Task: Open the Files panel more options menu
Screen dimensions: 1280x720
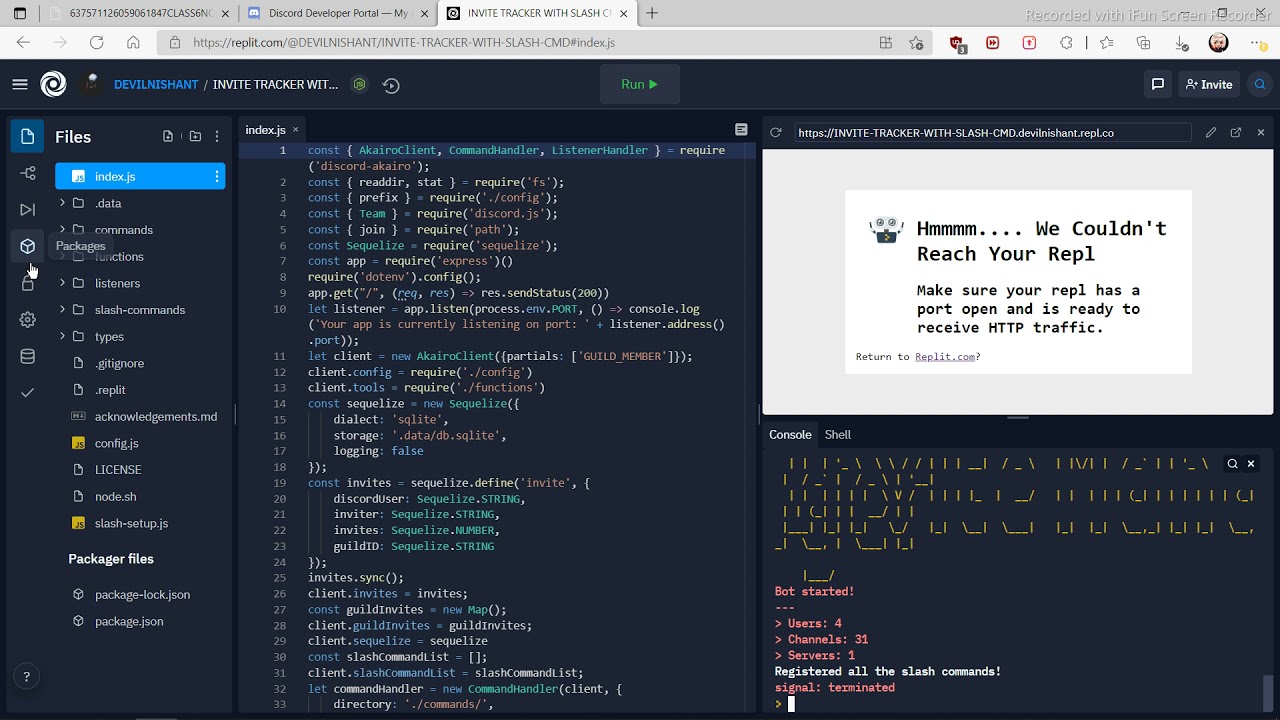Action: coord(217,137)
